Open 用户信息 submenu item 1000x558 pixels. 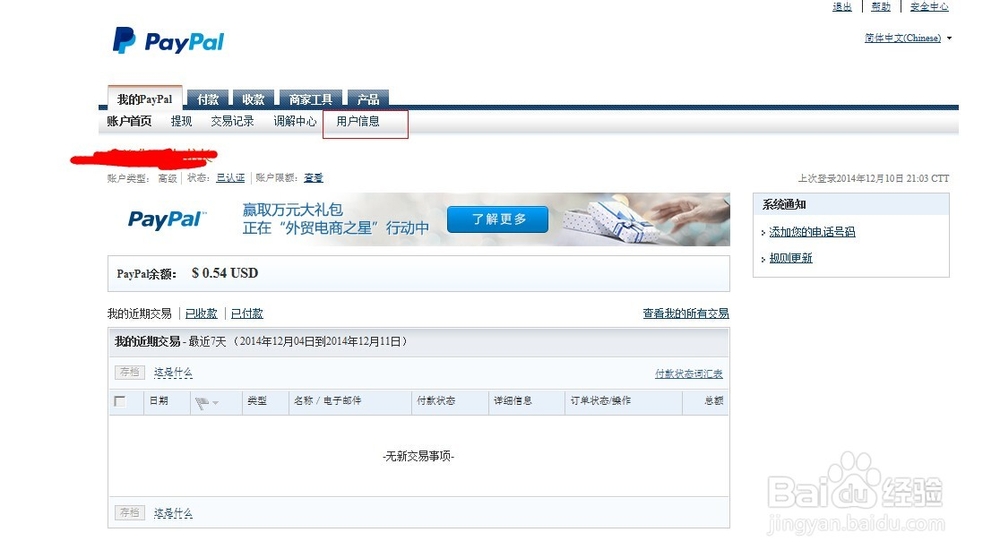click(358, 121)
